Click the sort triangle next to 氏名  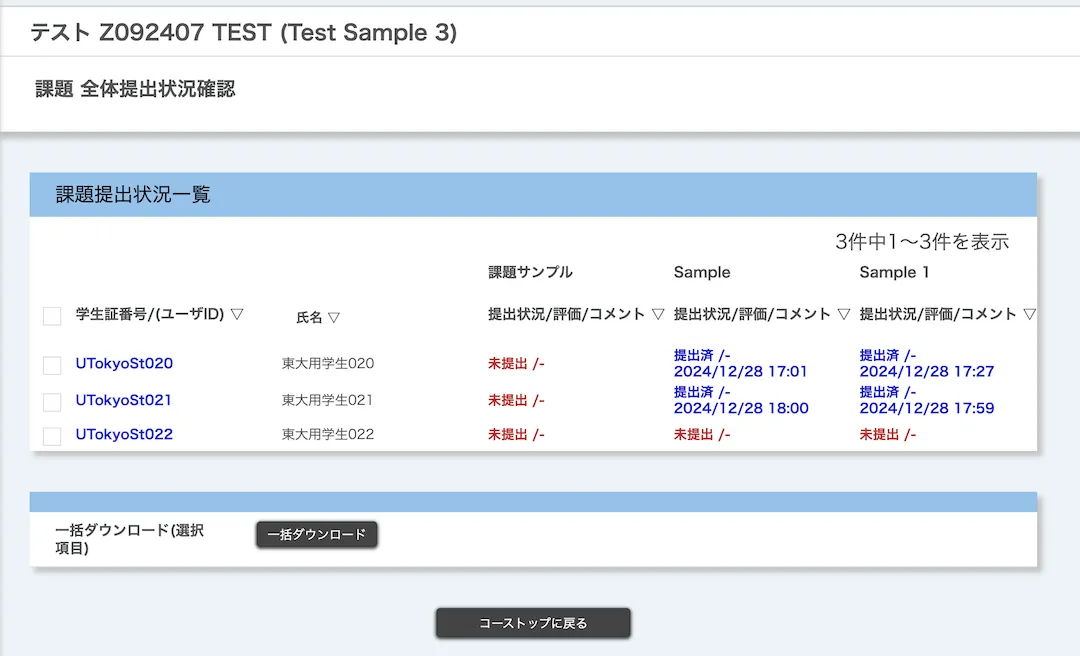[x=334, y=317]
